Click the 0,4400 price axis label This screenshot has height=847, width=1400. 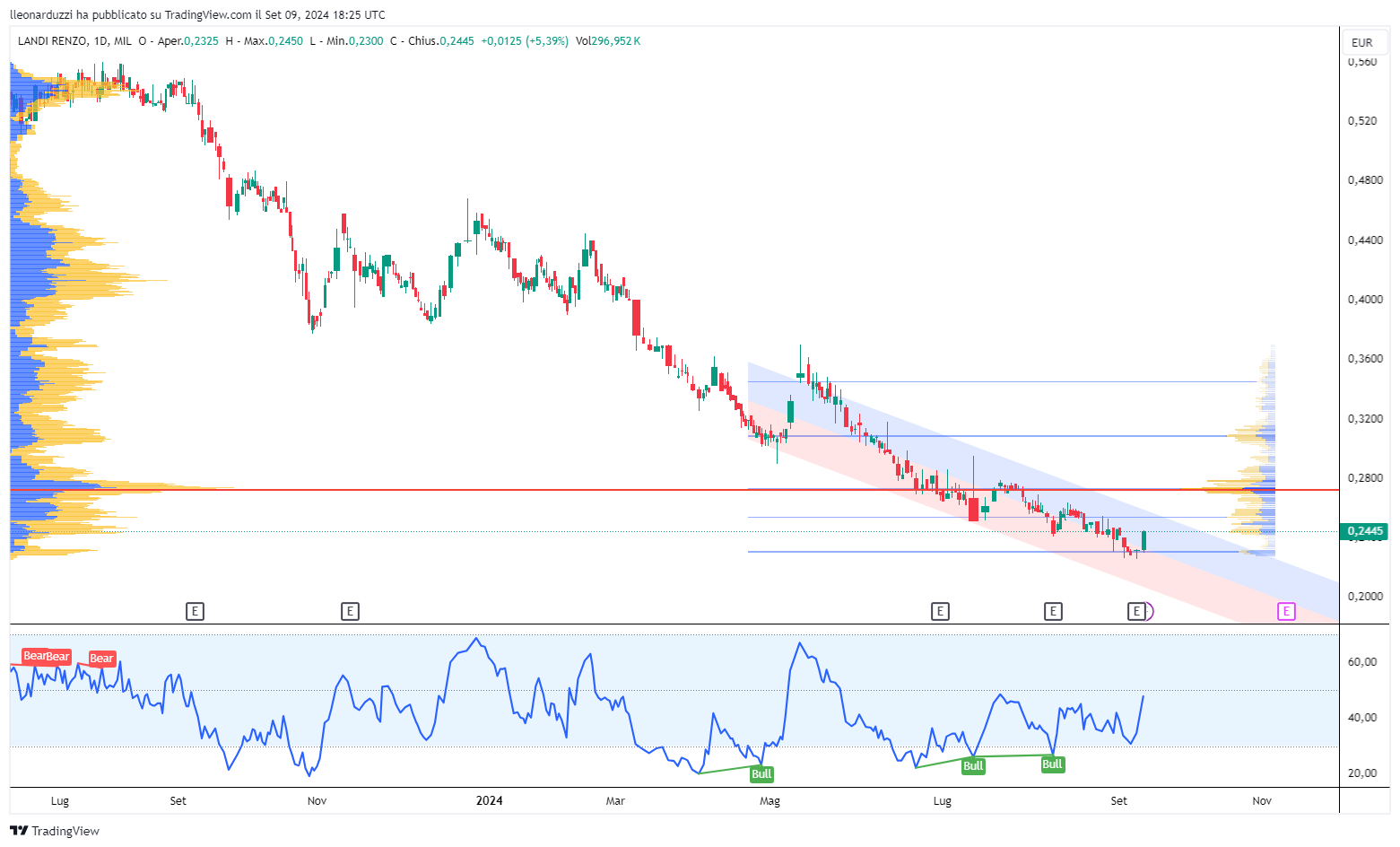(x=1365, y=240)
